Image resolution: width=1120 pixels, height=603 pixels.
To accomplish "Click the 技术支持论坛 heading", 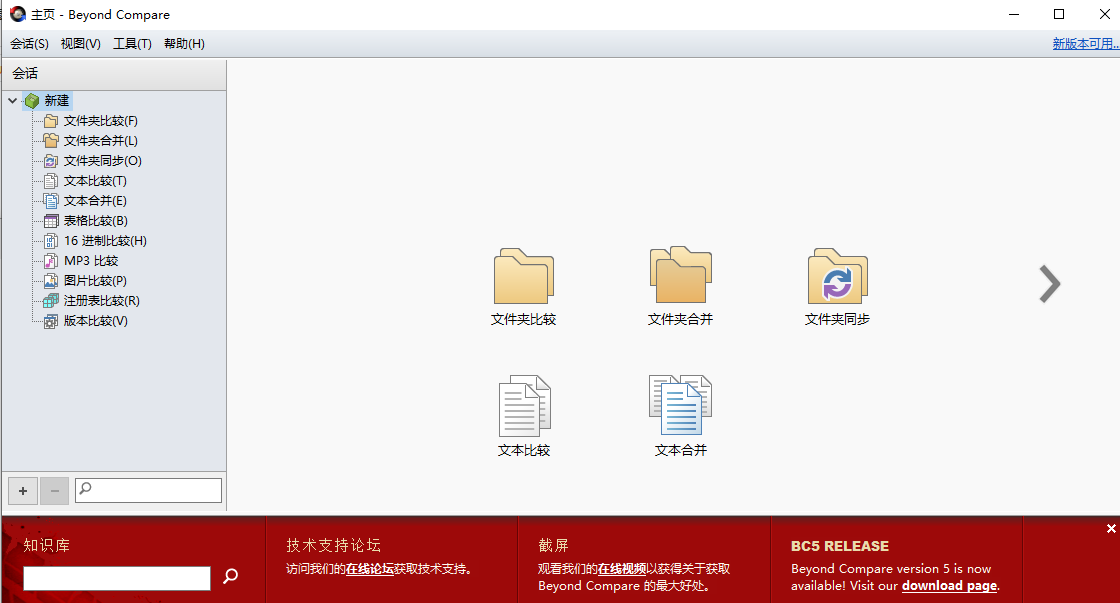I will pyautogui.click(x=334, y=546).
